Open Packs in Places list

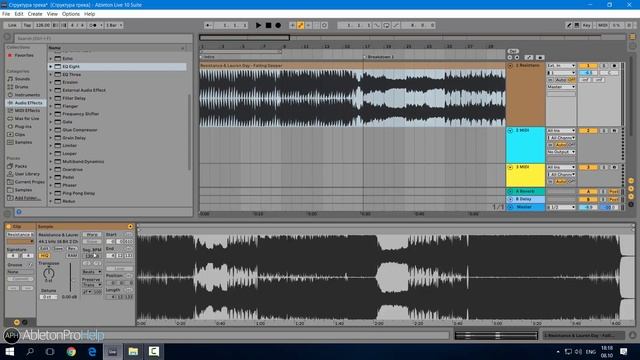tap(20, 166)
